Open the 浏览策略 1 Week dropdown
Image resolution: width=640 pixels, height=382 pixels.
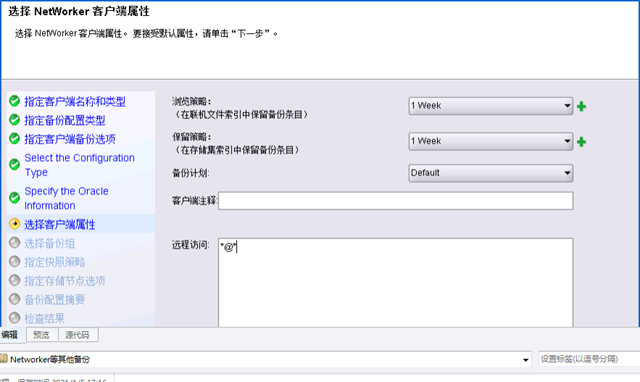pos(491,106)
